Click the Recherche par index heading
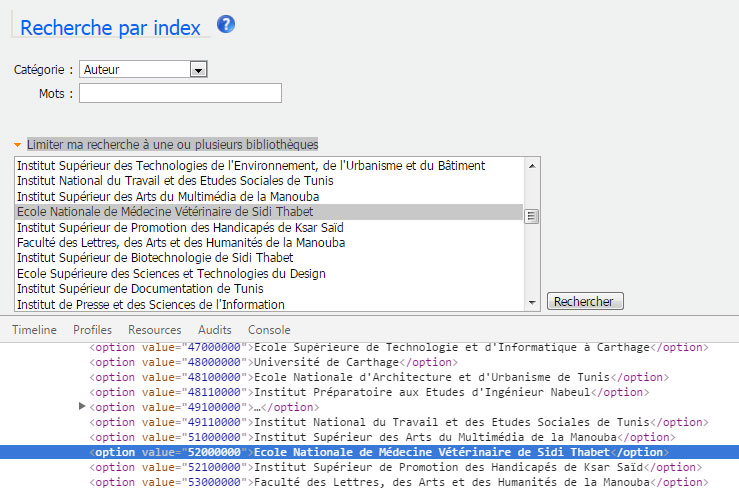Viewport: 739px width, 492px height. (x=110, y=28)
